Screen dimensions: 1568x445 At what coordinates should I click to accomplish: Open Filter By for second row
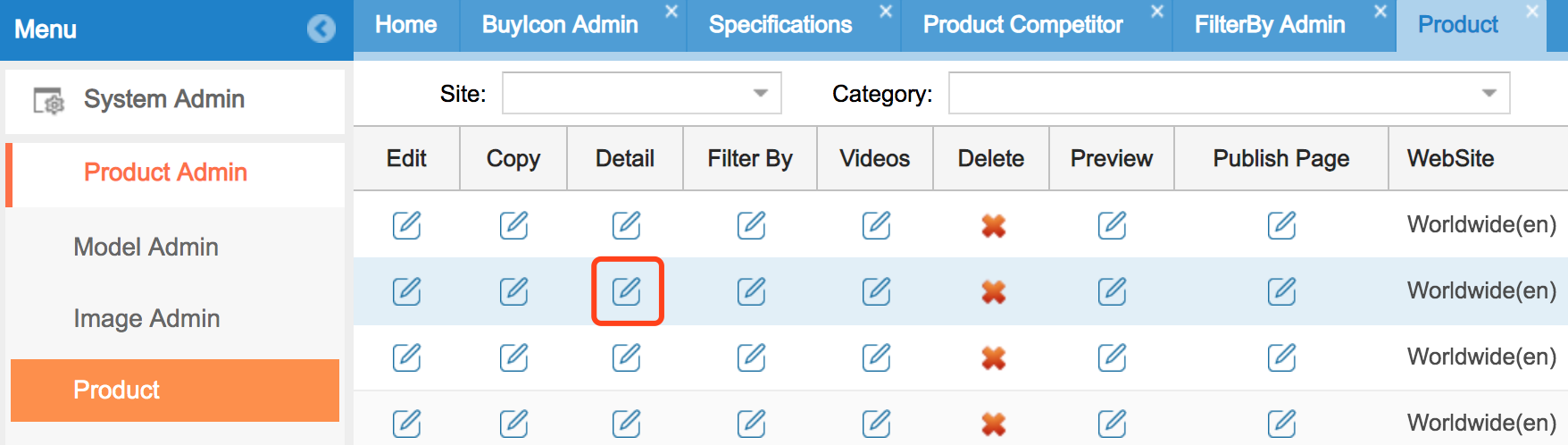pyautogui.click(x=751, y=291)
